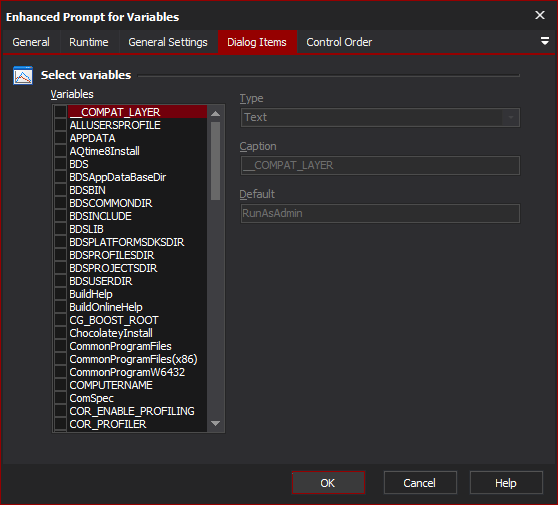Open the tab overflow menu icon
This screenshot has width=558, height=505.
(544, 41)
